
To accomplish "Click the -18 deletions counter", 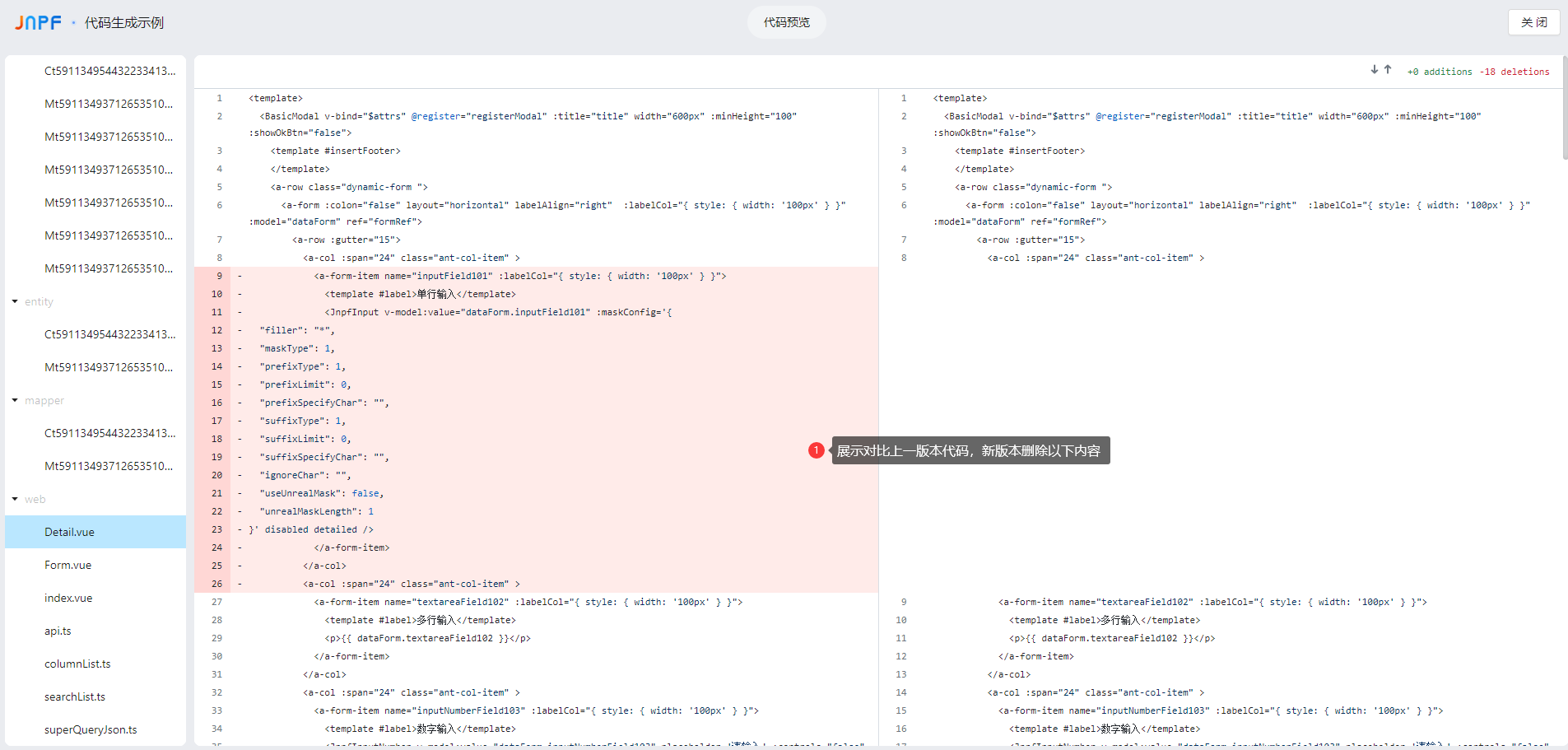I will tap(1514, 72).
